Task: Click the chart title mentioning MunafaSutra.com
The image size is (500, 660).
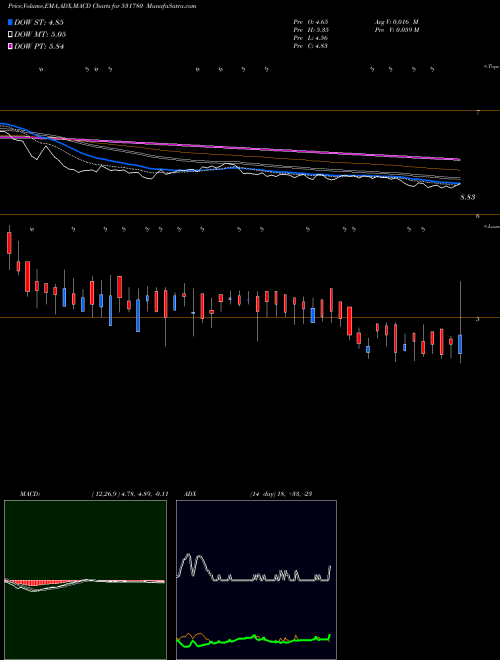Action: 102,6
